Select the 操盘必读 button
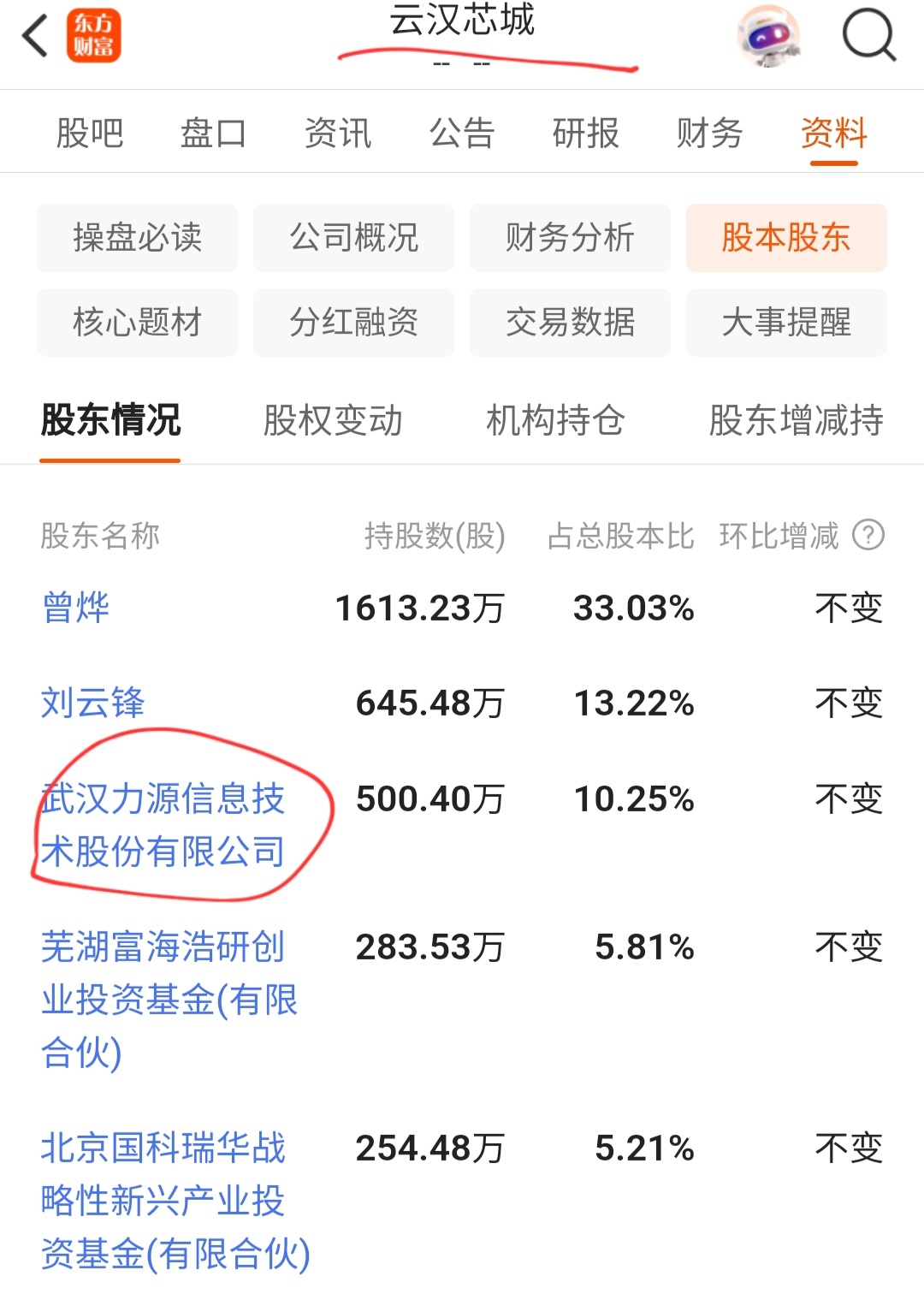The image size is (924, 1294). click(x=137, y=238)
